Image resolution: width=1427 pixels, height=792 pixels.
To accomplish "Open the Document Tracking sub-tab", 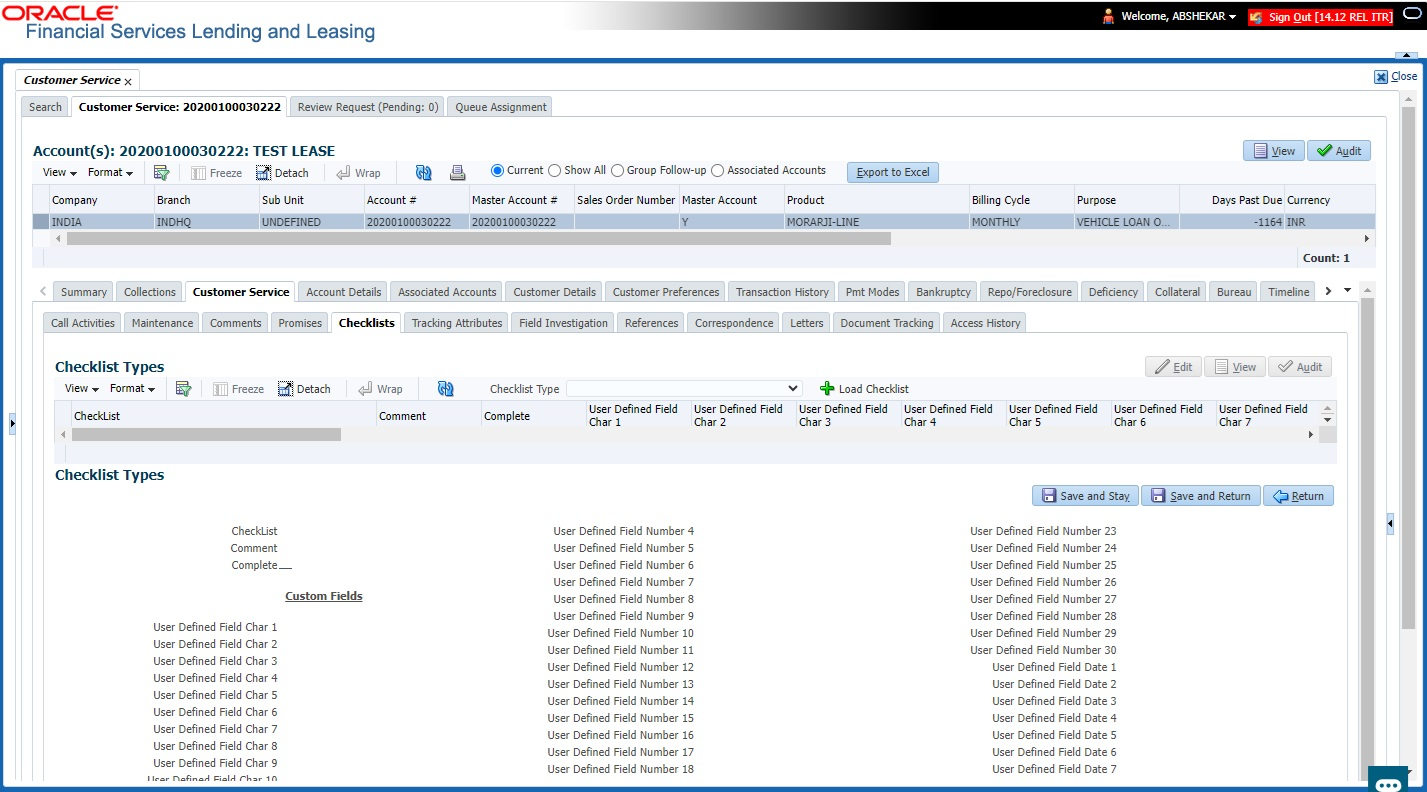I will pyautogui.click(x=887, y=323).
